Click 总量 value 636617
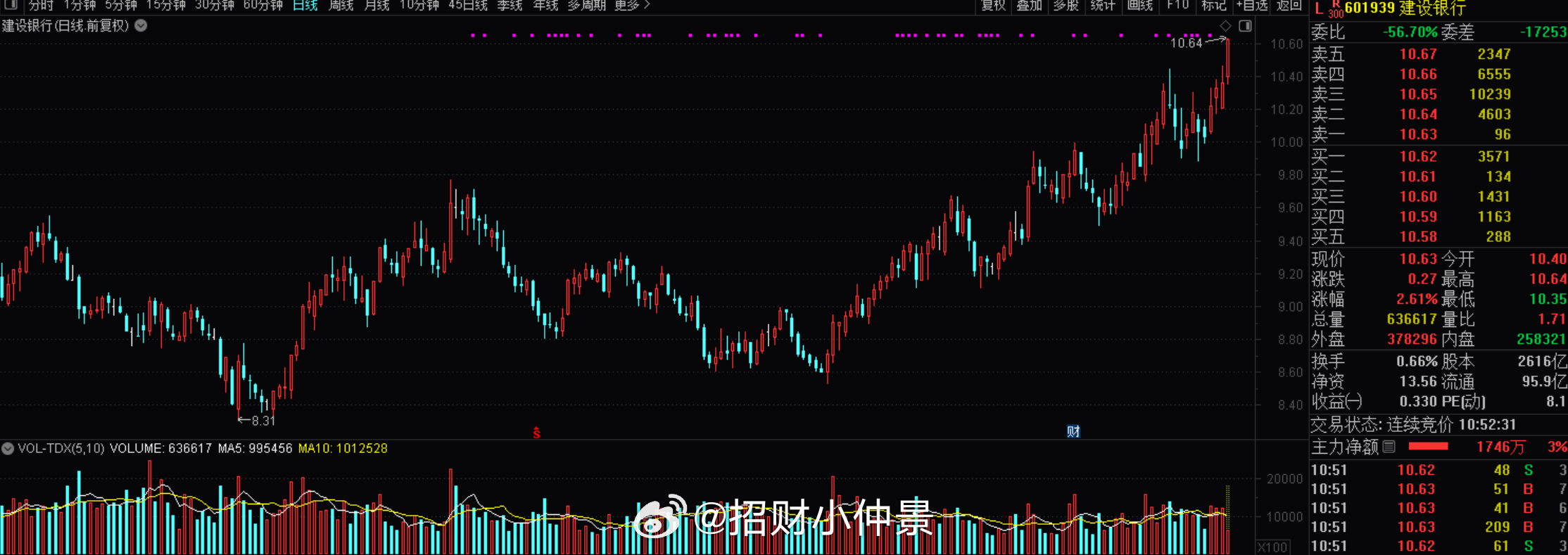 tap(1412, 319)
